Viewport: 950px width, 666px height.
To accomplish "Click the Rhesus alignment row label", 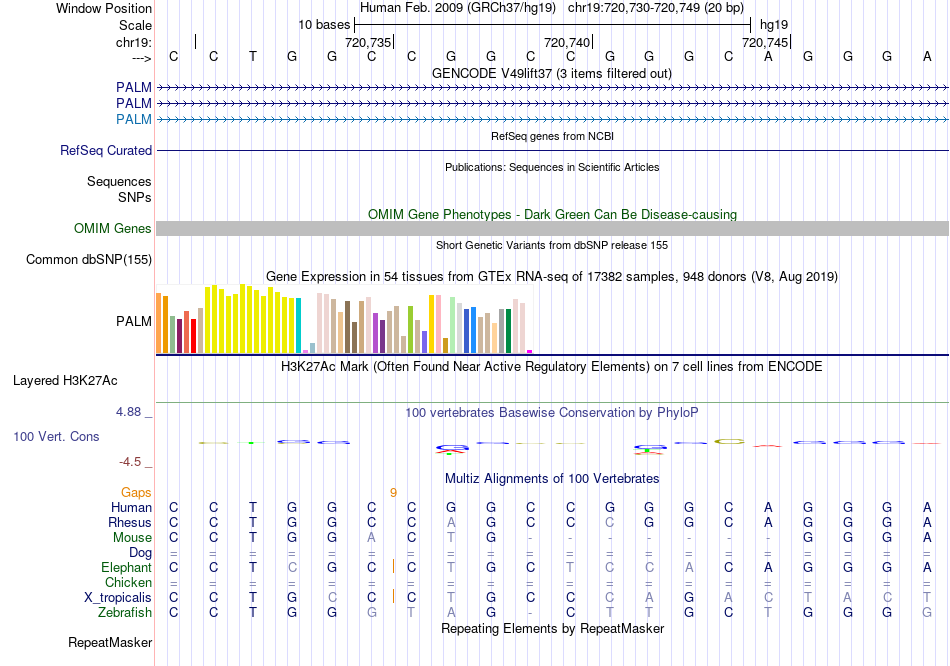I will pos(130,522).
